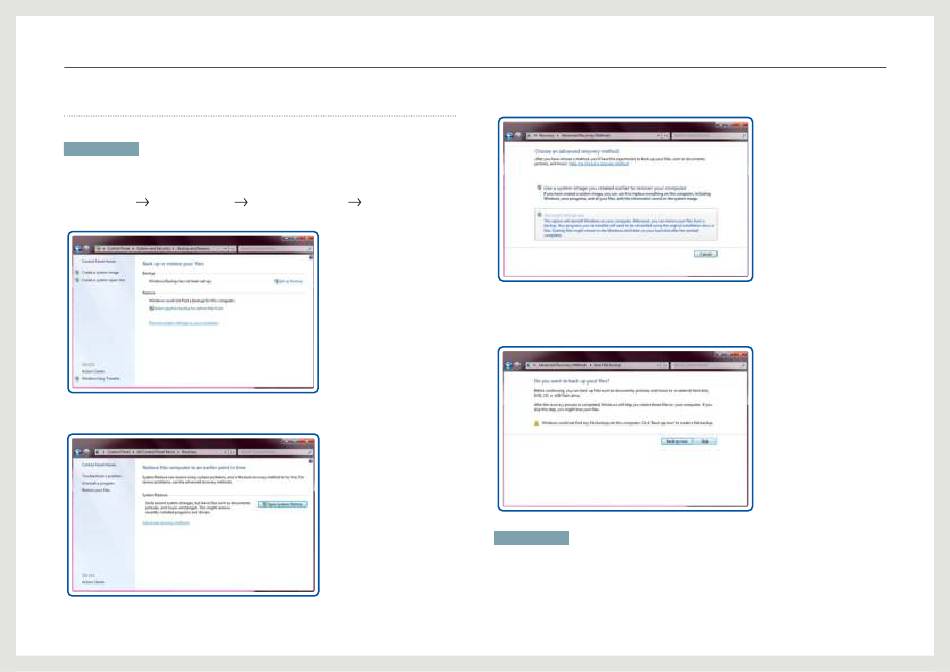This screenshot has height=672, width=950.
Task: Click All Control Panel Items breadcrumb in Recovery window
Action: point(155,452)
